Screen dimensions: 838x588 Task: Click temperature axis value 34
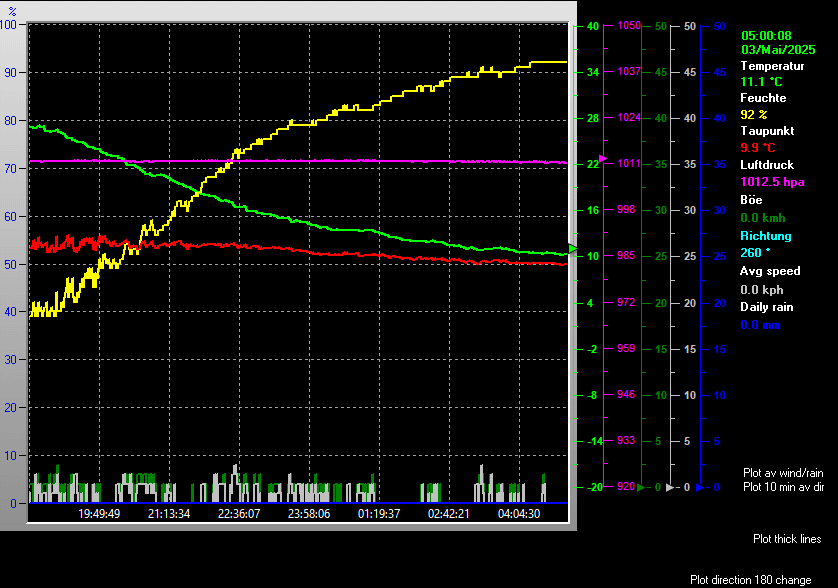tap(593, 72)
